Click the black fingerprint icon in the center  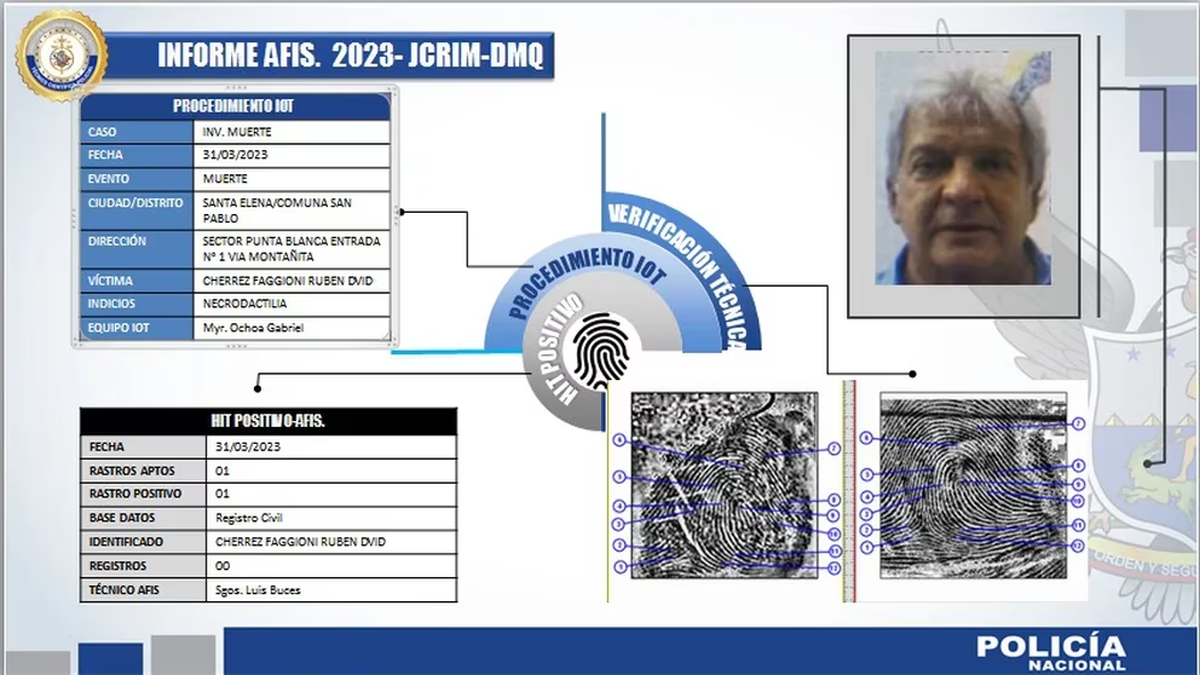coord(600,352)
